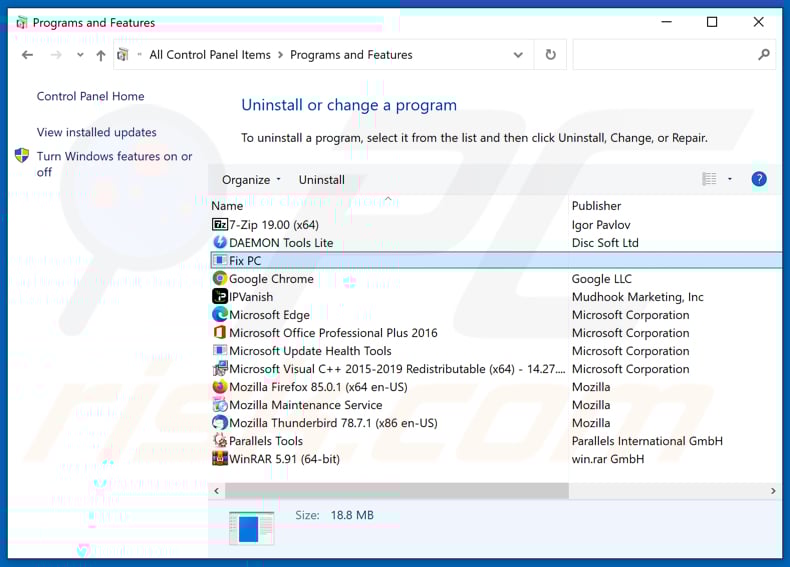Click the search box in Programs and Features

coord(665,55)
